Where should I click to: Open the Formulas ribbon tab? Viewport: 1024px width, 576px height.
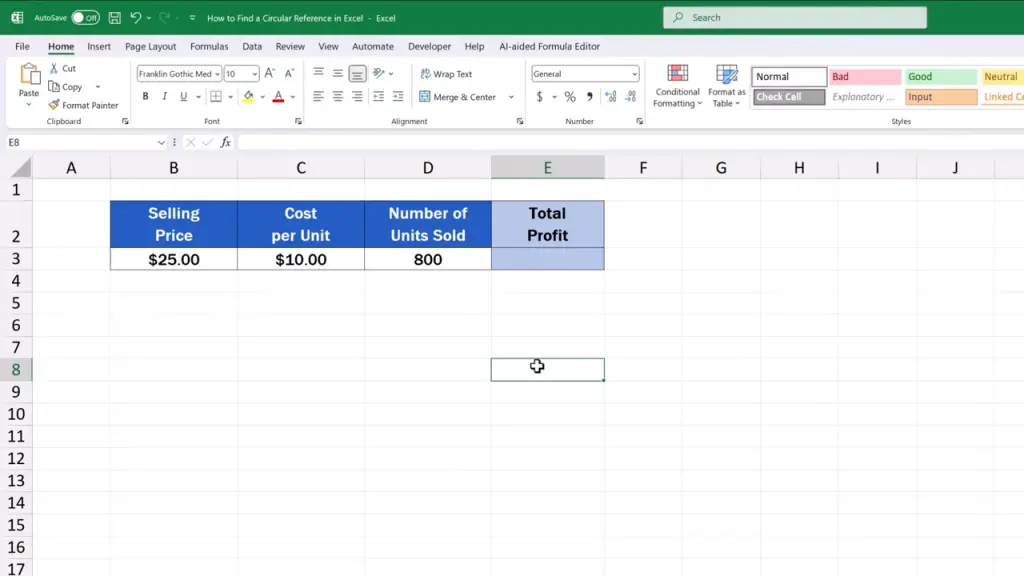tap(209, 46)
